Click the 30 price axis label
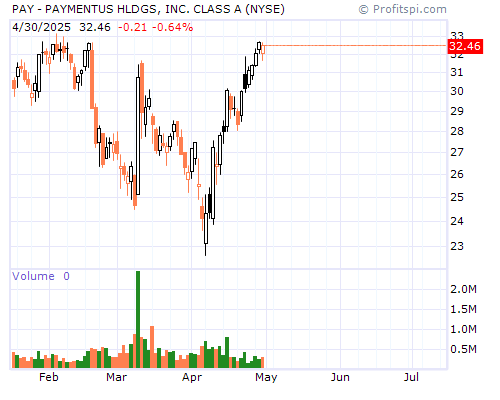The height and width of the screenshot is (400, 500). [x=457, y=91]
